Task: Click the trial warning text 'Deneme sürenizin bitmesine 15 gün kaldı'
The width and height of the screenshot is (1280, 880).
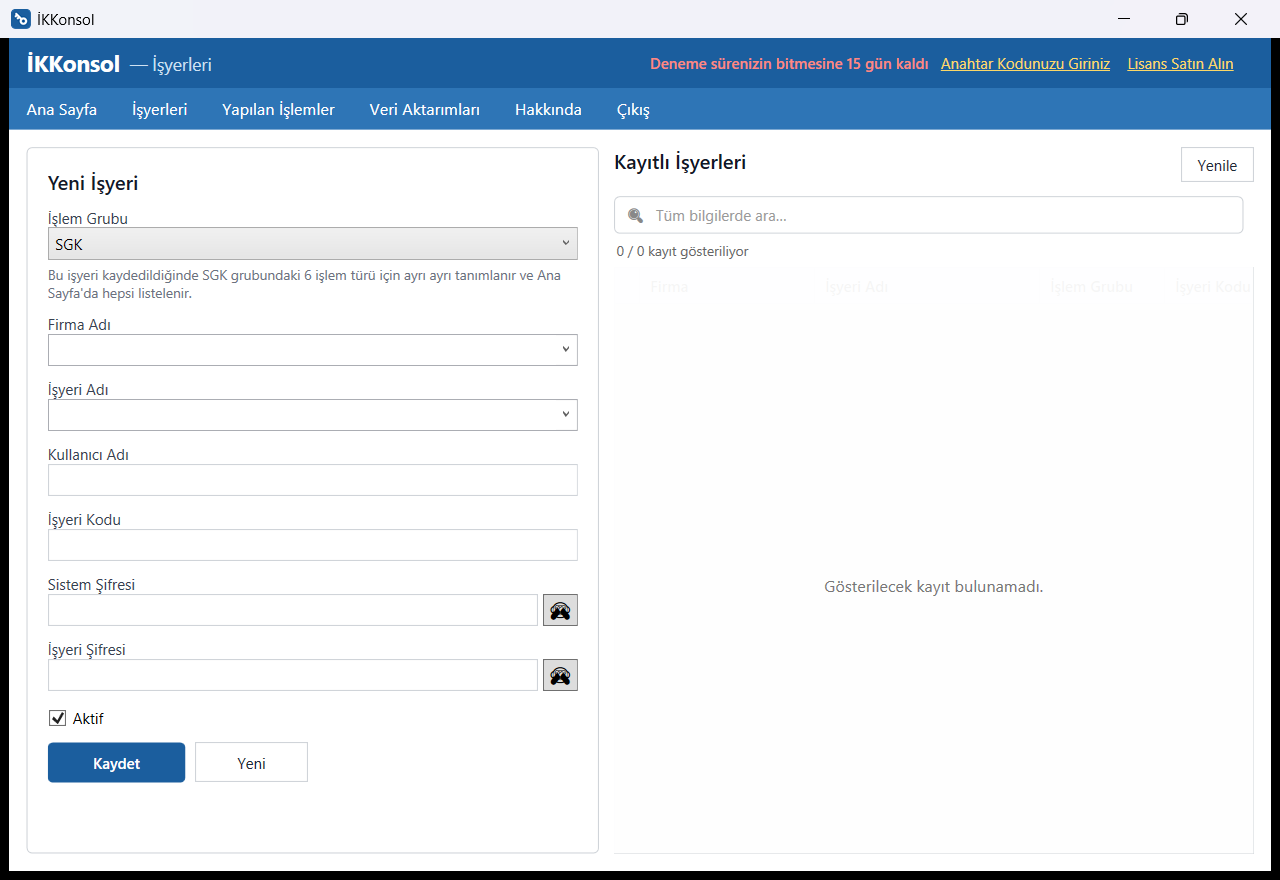Action: tap(789, 63)
